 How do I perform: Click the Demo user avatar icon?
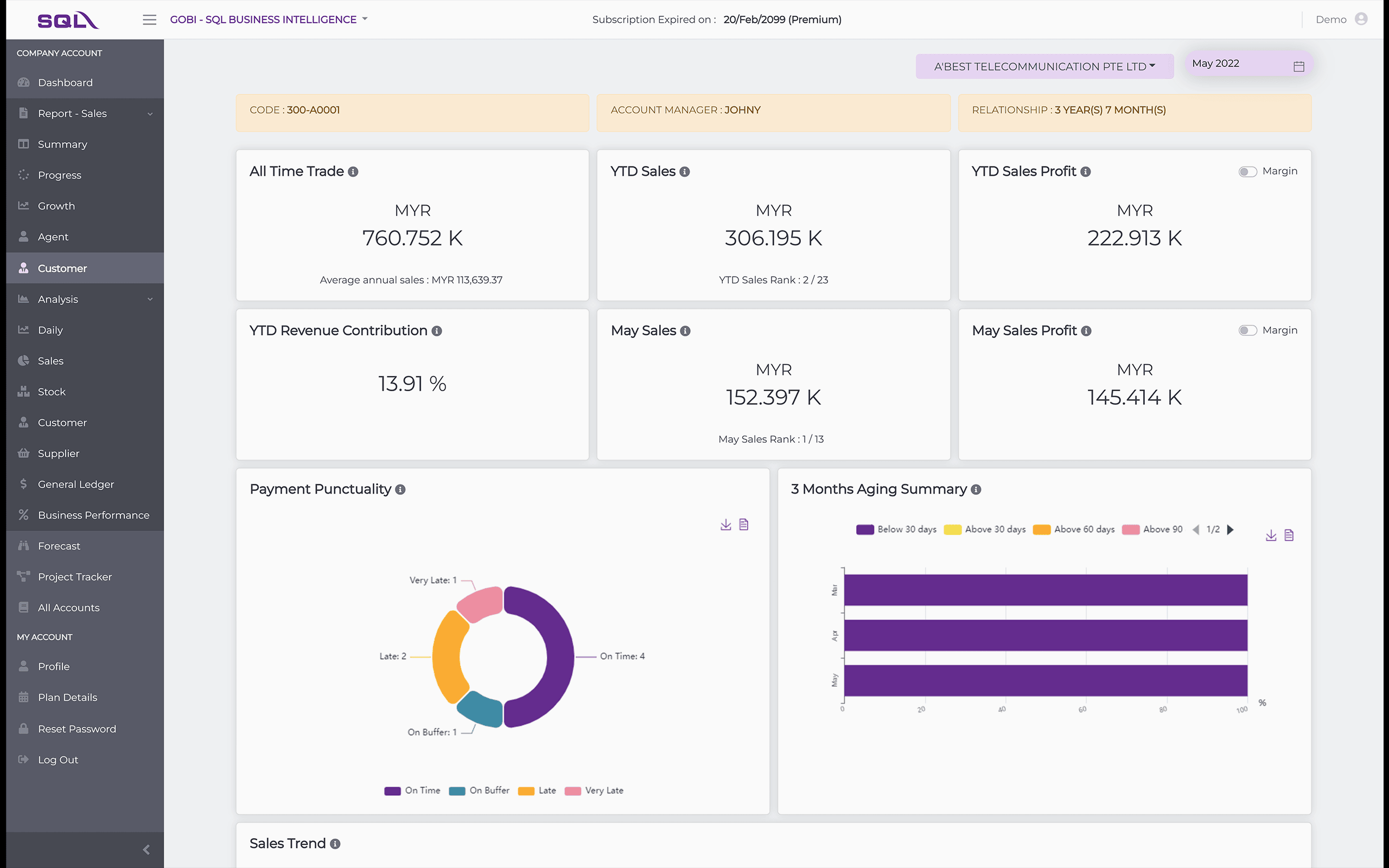tap(1361, 19)
